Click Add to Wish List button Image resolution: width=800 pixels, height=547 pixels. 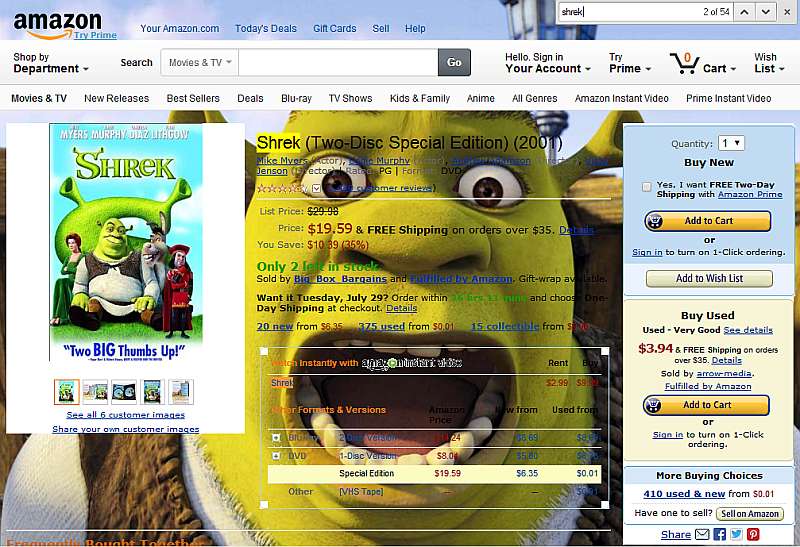point(709,279)
